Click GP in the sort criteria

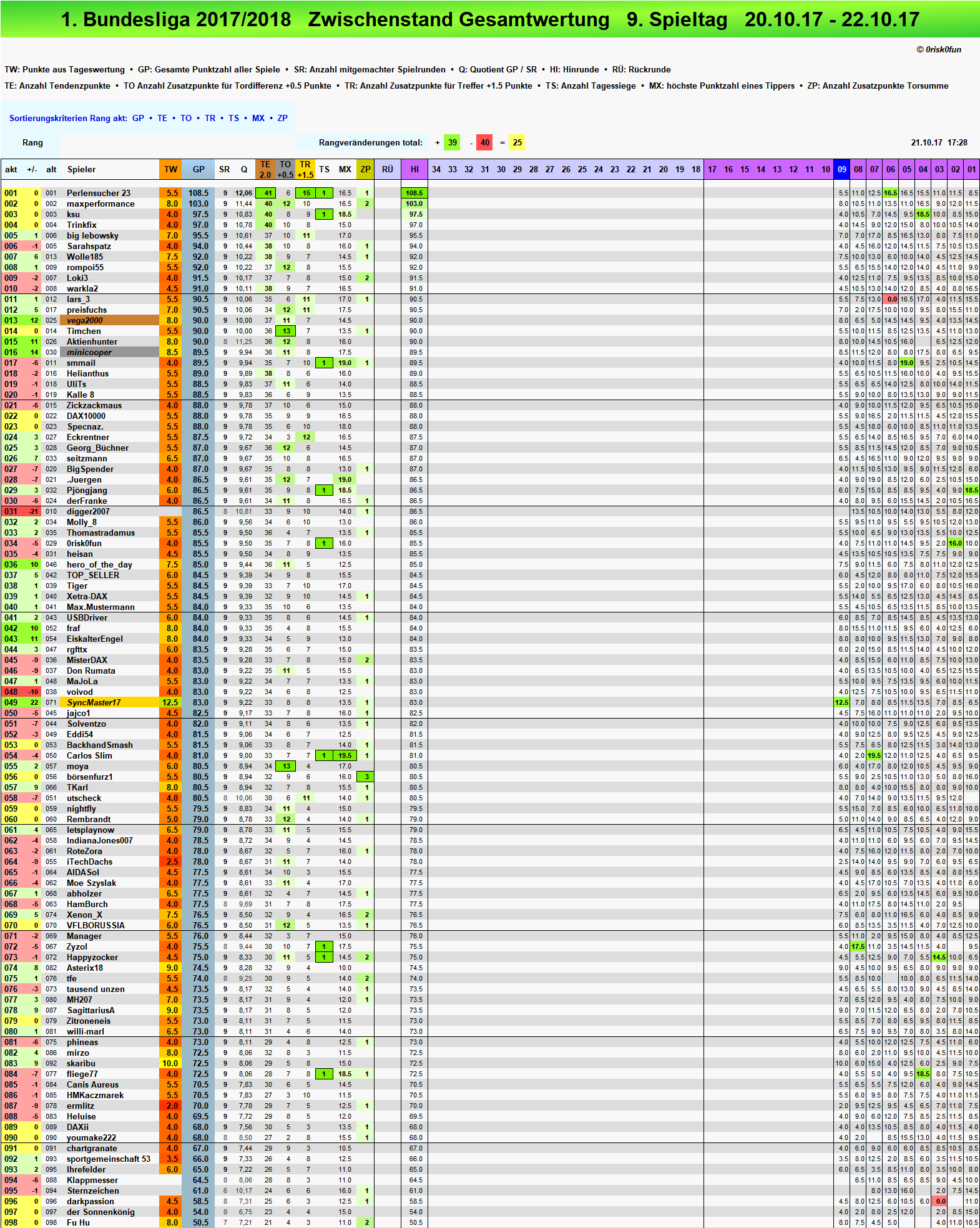139,118
